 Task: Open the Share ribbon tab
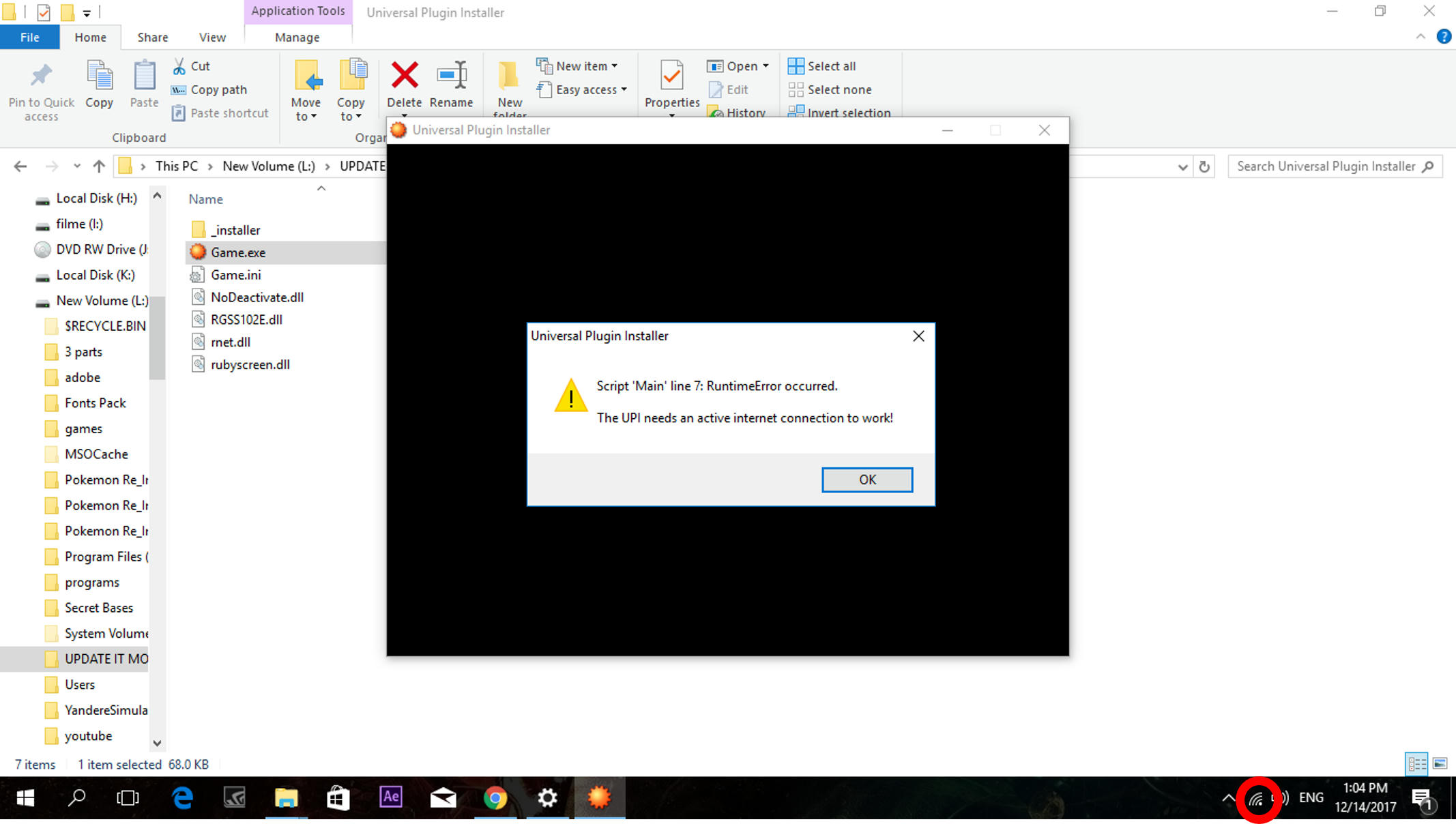[x=152, y=38]
